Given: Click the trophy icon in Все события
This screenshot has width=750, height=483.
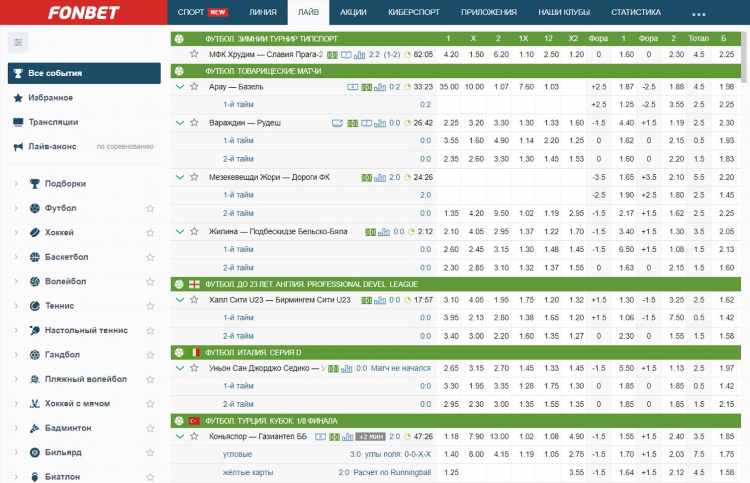Looking at the screenshot, I should pyautogui.click(x=18, y=73).
